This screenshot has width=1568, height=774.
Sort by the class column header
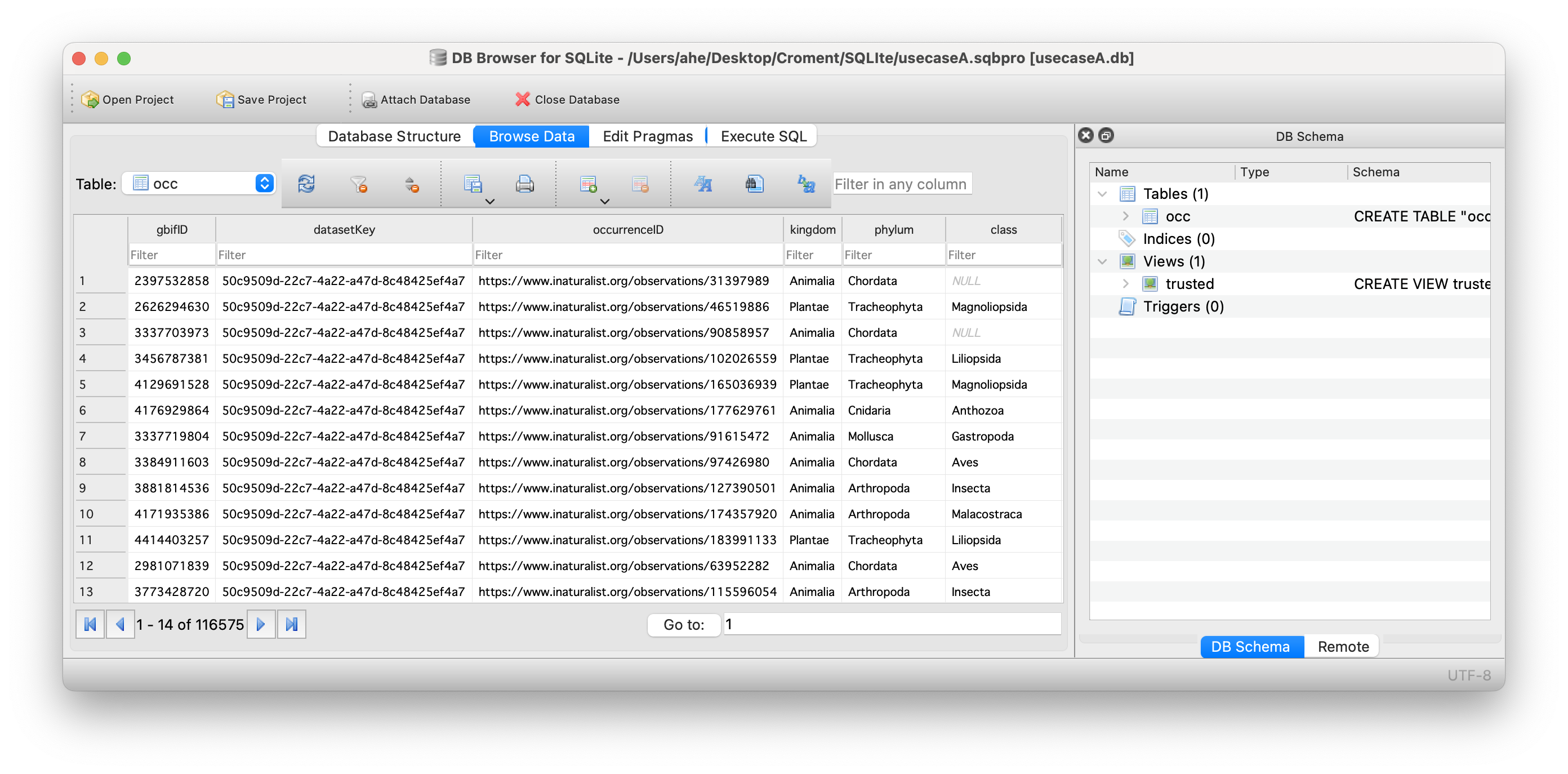click(x=1003, y=230)
